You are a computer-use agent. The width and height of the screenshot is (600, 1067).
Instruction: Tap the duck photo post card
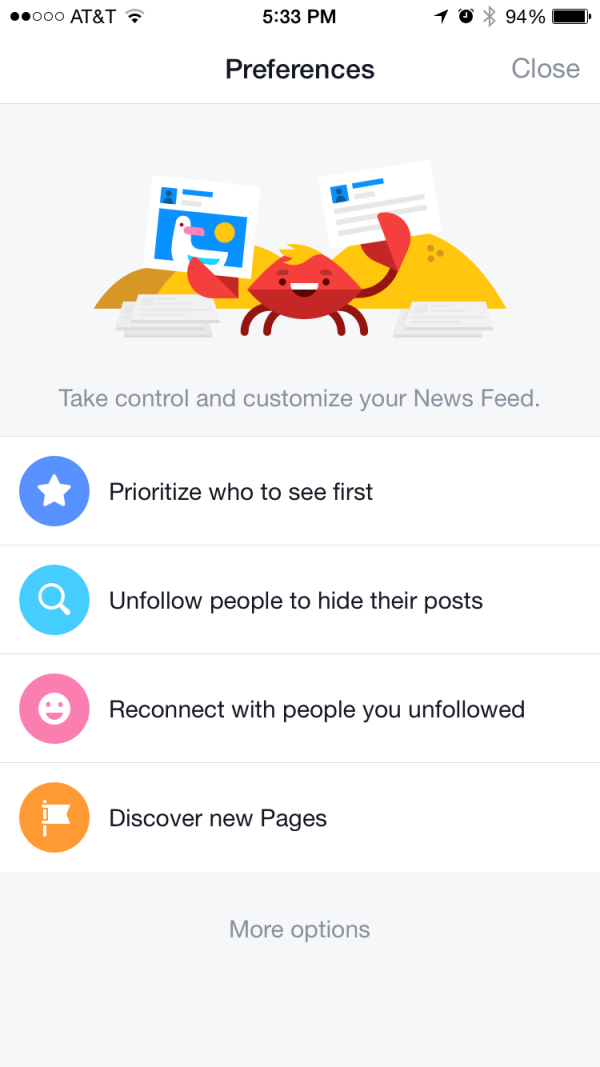(x=195, y=225)
